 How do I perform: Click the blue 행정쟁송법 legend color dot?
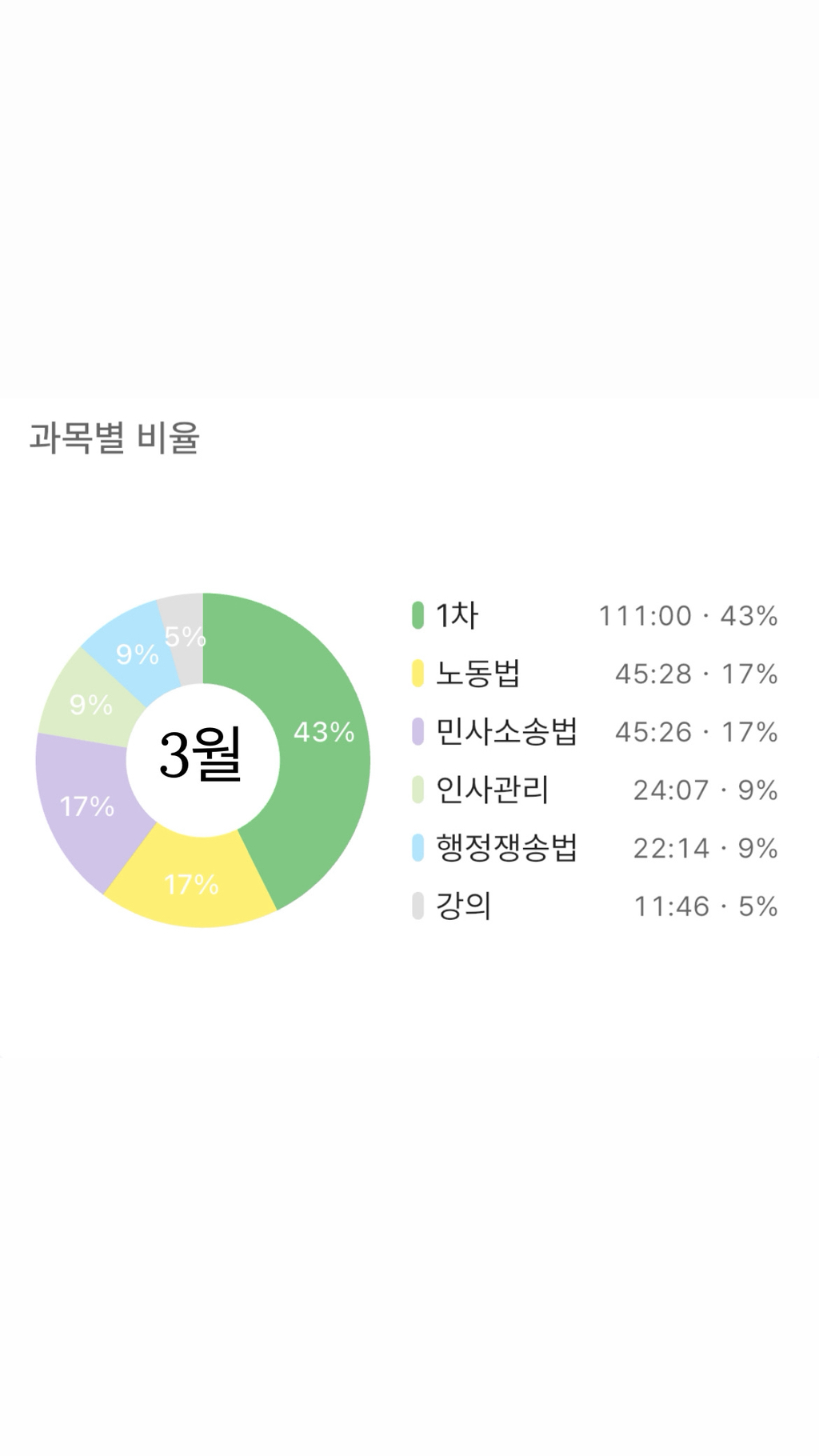tap(417, 847)
